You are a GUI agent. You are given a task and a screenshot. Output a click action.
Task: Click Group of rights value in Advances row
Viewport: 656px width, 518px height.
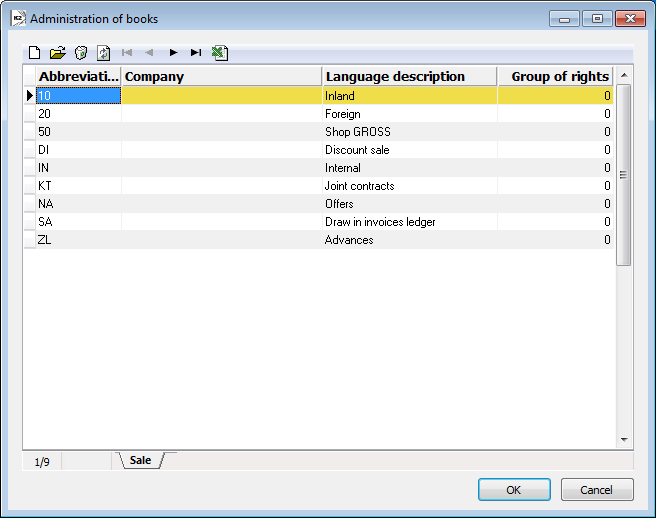click(556, 240)
